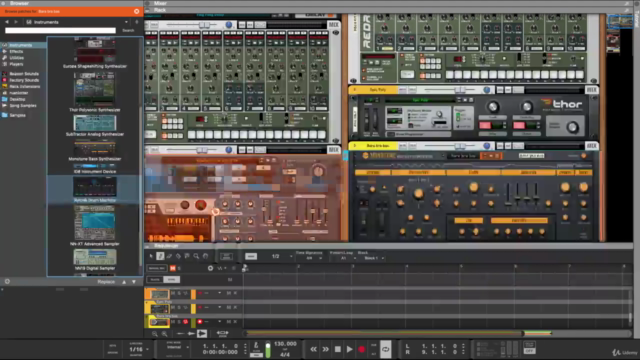The width and height of the screenshot is (640, 360).
Task: Click the Replace button below Browser list
Action: point(106,282)
